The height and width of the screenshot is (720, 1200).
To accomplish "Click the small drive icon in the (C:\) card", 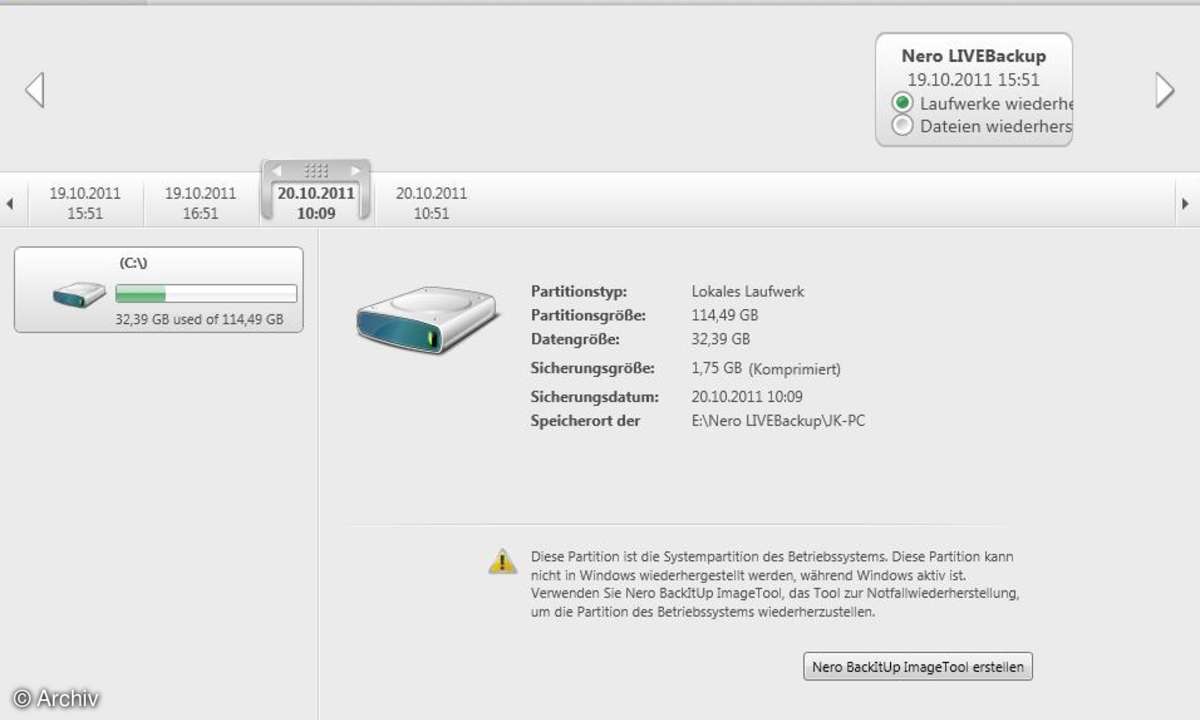I will [x=79, y=294].
